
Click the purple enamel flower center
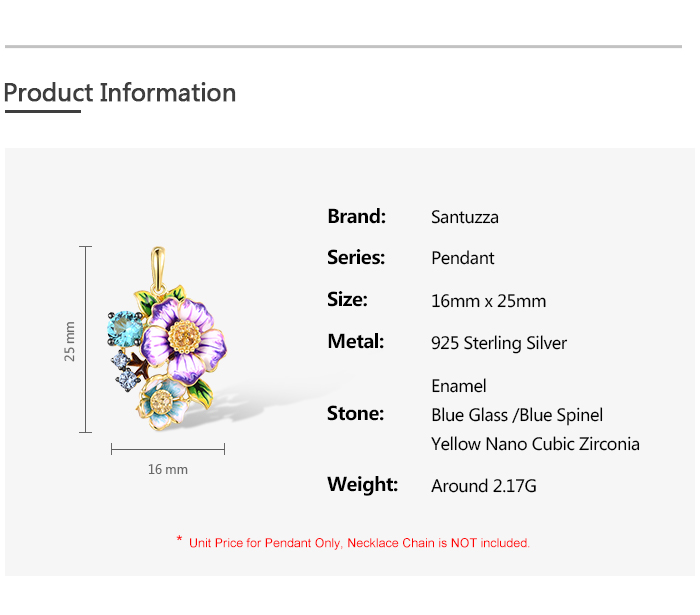click(x=184, y=336)
